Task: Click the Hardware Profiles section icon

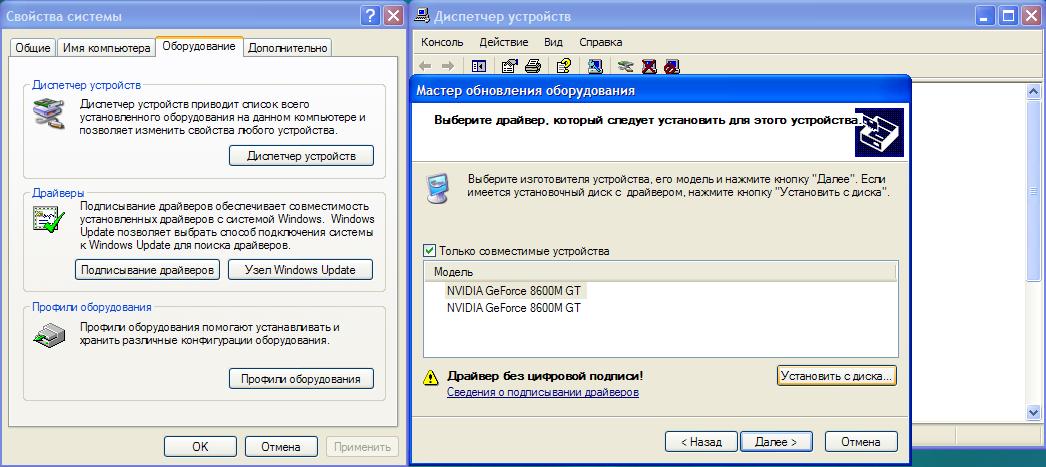Action: pyautogui.click(x=49, y=334)
